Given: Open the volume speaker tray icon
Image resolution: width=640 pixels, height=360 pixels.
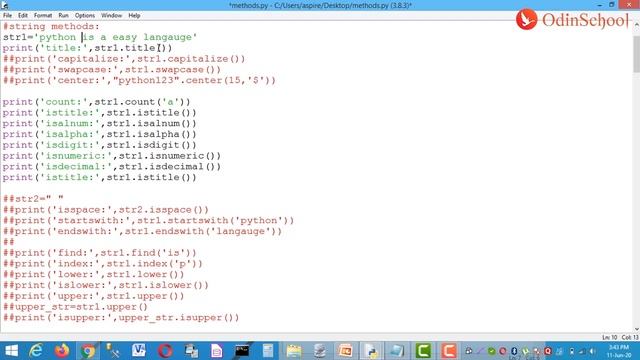Looking at the screenshot, I should tap(592, 351).
